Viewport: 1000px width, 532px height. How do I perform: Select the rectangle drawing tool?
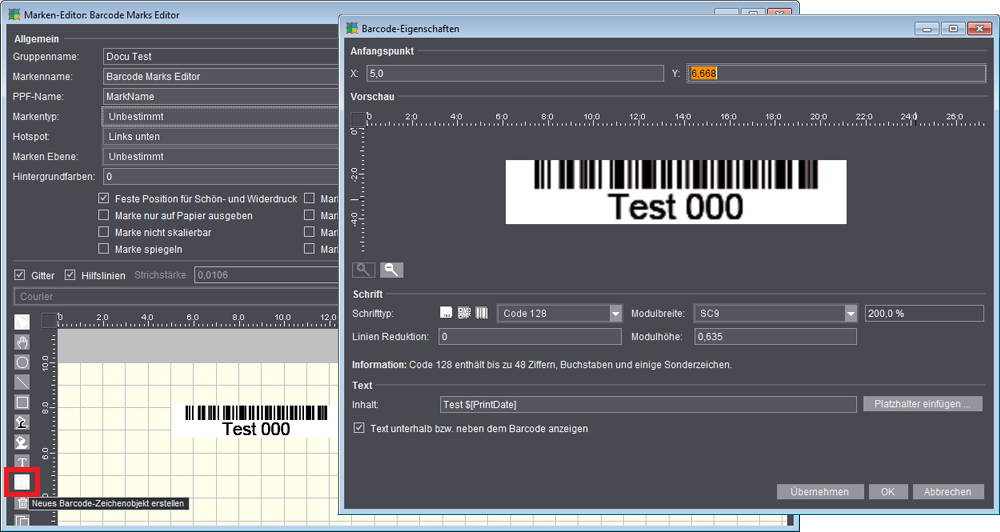click(22, 402)
